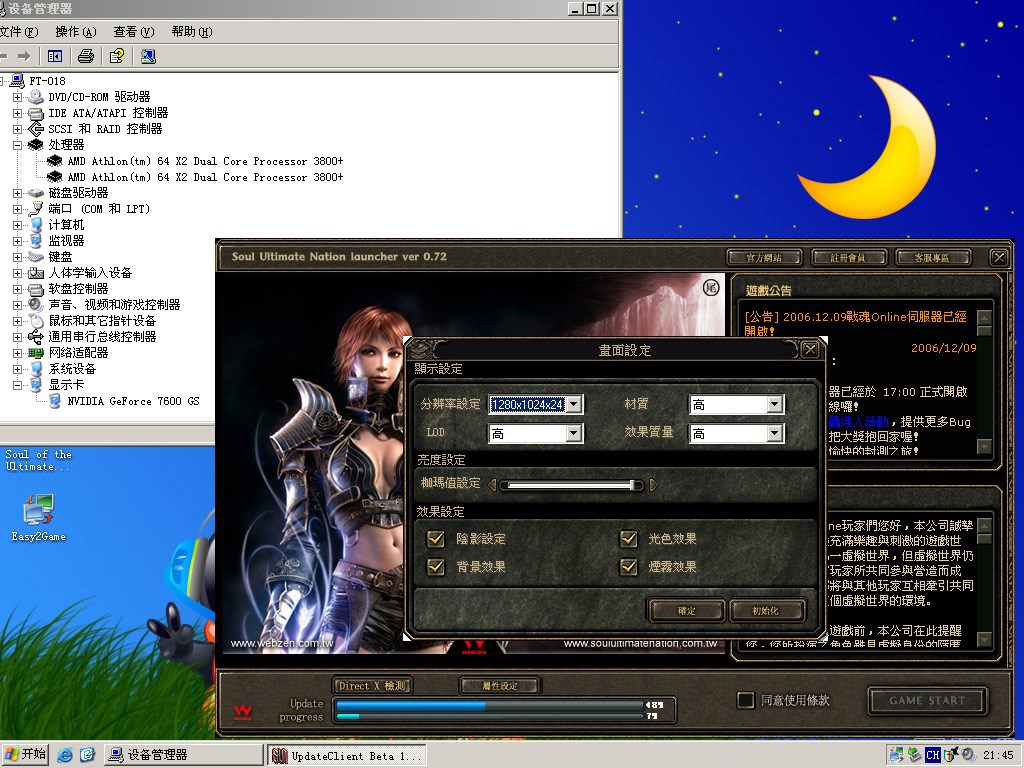The image size is (1024, 768).
Task: Click the show/hide console tree toolbar icon
Action: click(x=55, y=57)
